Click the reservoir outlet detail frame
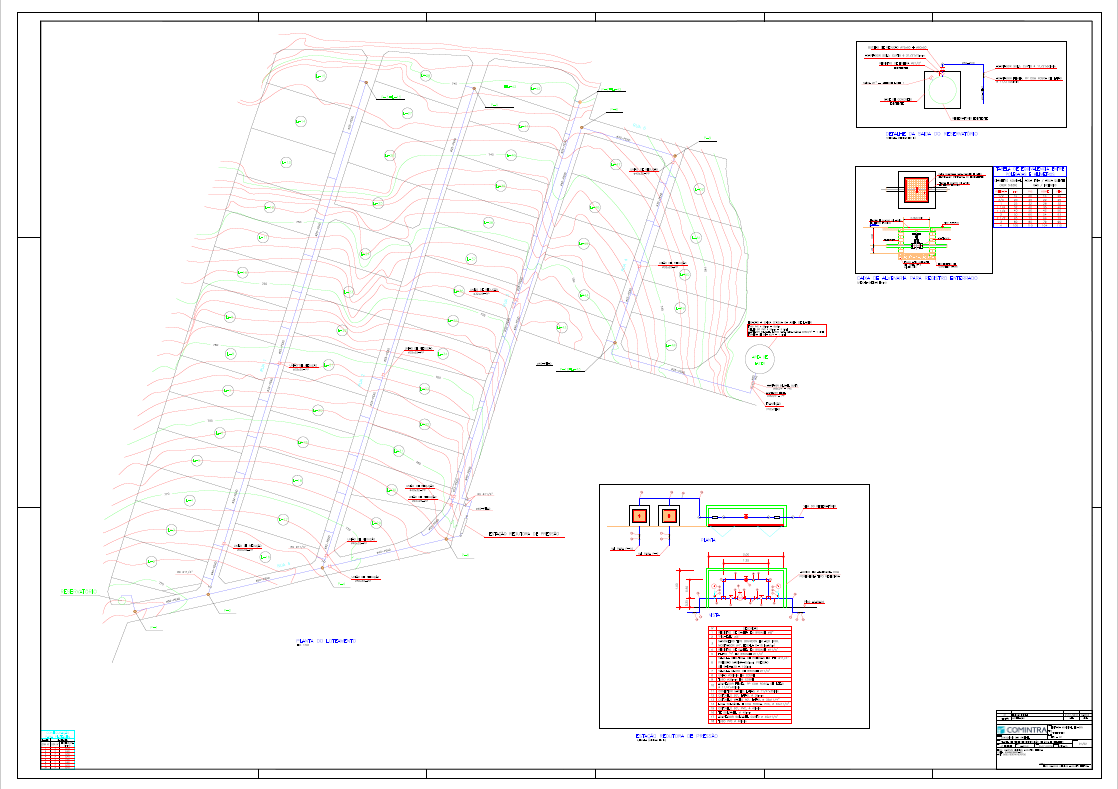The image size is (1118, 789). click(x=961, y=84)
